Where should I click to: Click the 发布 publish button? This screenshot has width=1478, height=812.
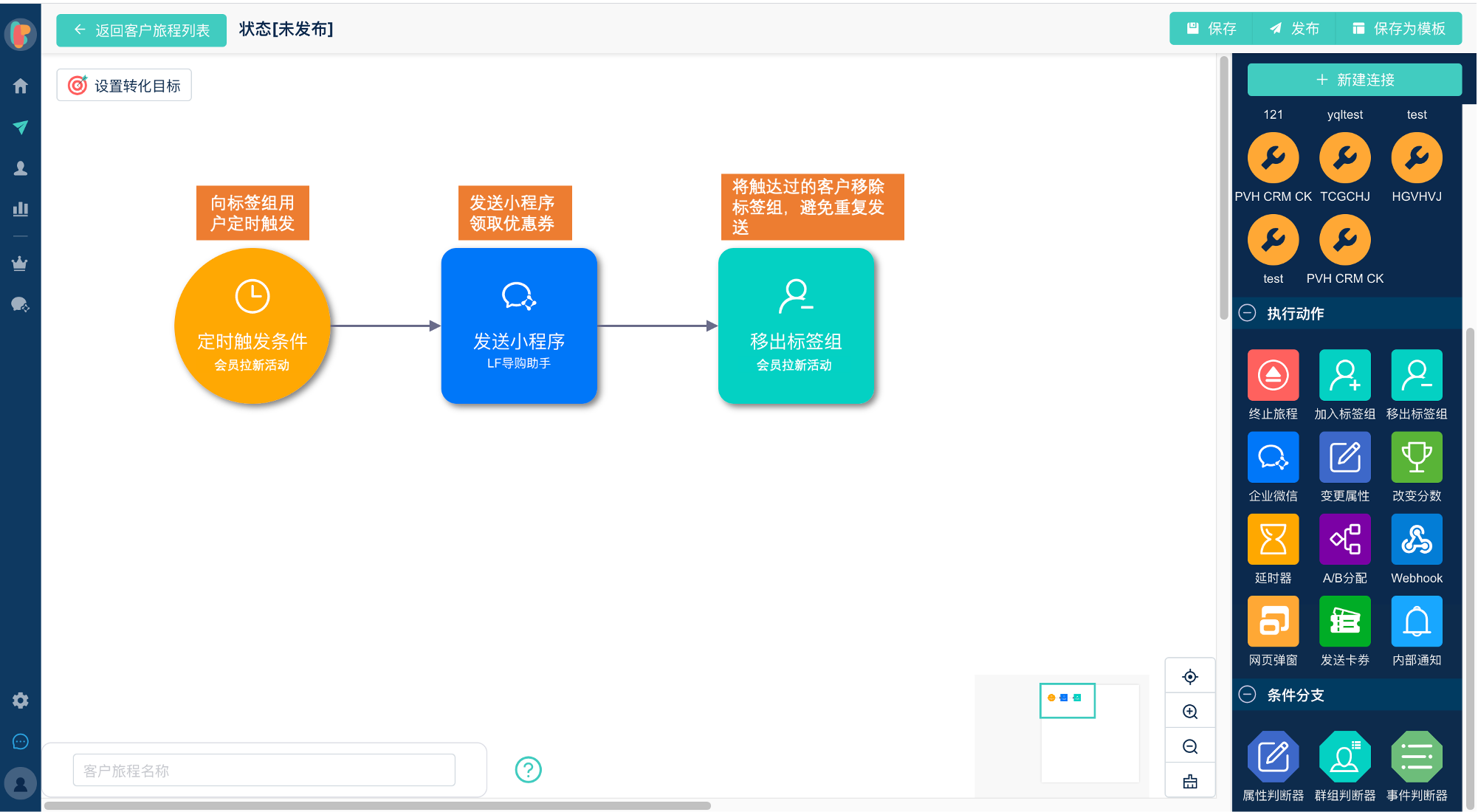pyautogui.click(x=1295, y=29)
